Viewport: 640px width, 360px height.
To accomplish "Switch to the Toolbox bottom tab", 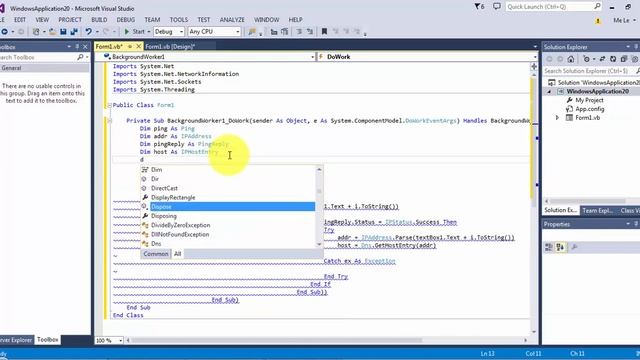I will click(47, 340).
